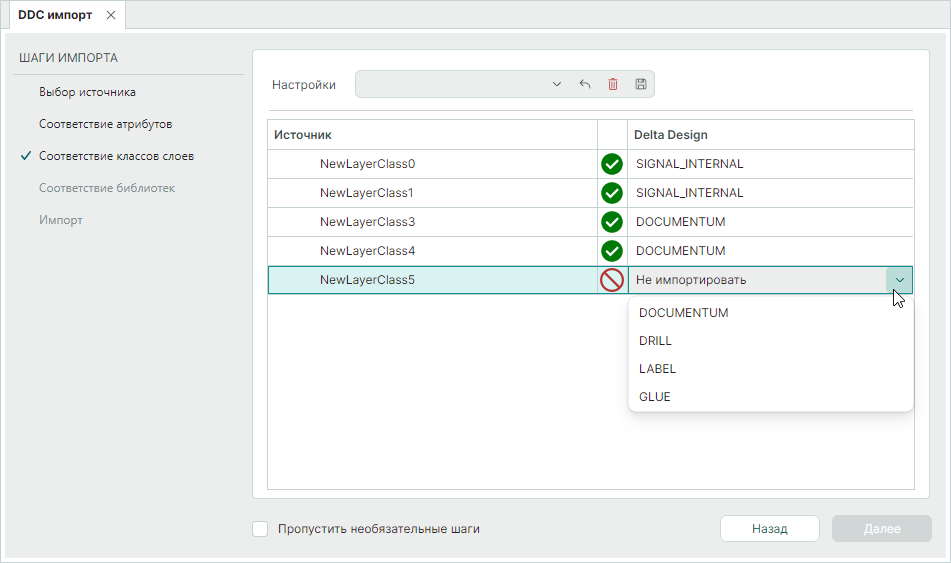Viewport: 951px width, 563px height.
Task: Click the save floppy disk icon
Action: click(x=641, y=85)
